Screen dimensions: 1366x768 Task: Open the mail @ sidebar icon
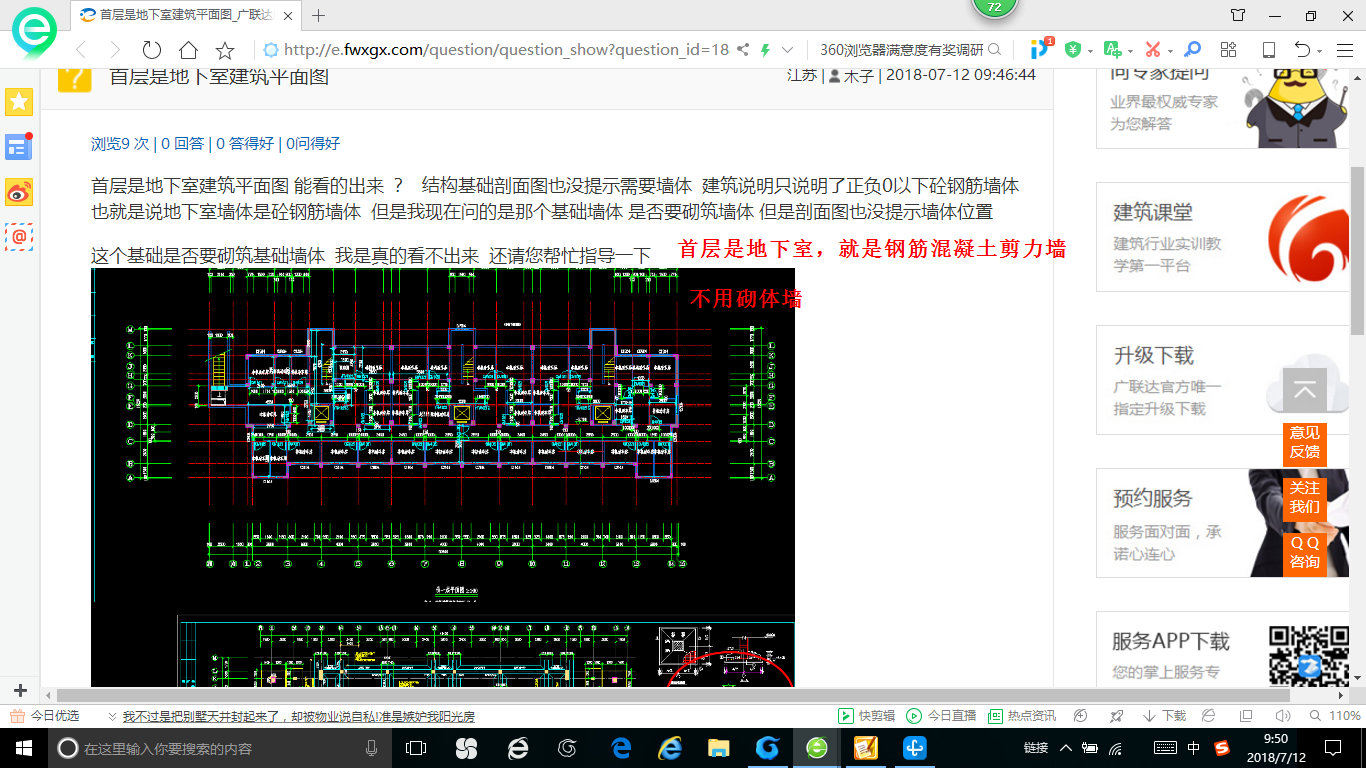(19, 236)
